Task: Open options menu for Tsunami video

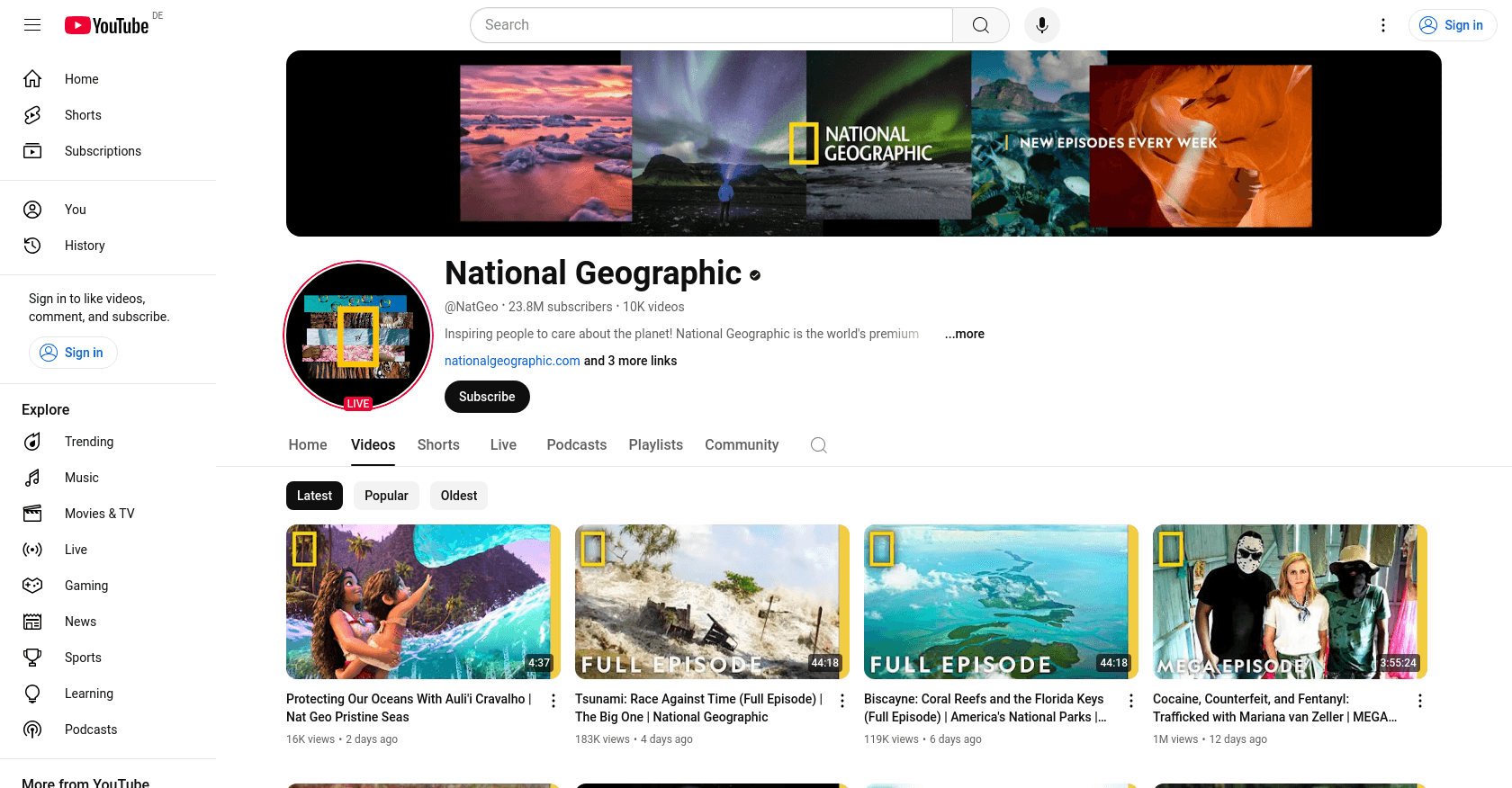Action: [x=842, y=701]
